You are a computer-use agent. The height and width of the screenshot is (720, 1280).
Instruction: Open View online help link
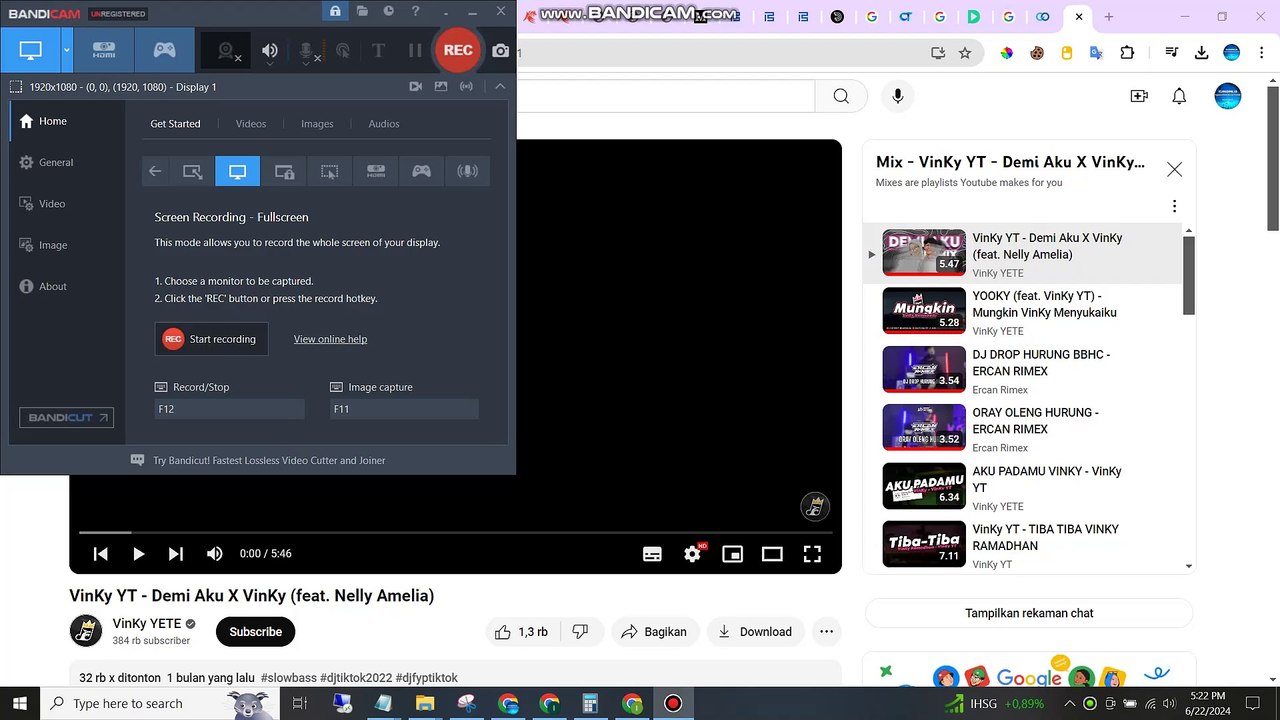pyautogui.click(x=330, y=339)
